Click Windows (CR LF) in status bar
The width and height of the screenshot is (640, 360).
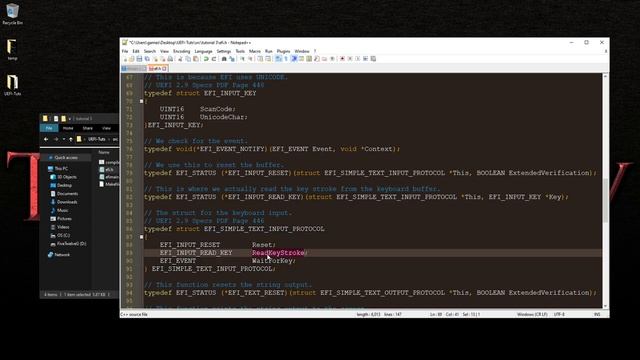point(532,314)
